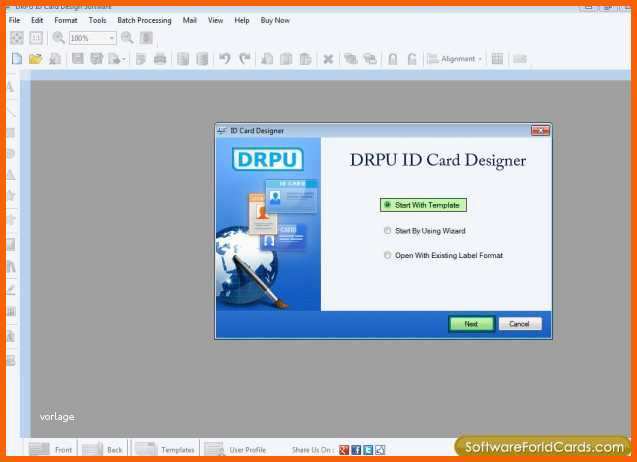The height and width of the screenshot is (462, 637).
Task: Open the Format menu
Action: click(66, 20)
